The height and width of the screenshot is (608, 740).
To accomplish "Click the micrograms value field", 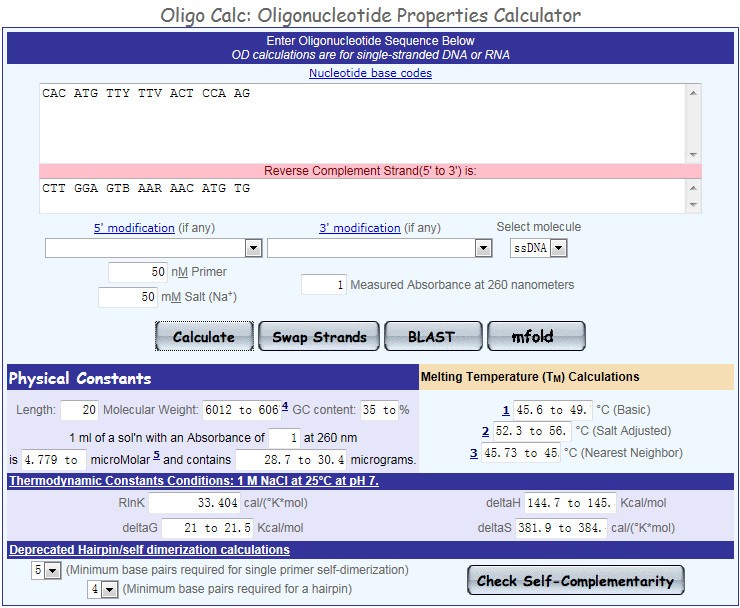I will 291,460.
